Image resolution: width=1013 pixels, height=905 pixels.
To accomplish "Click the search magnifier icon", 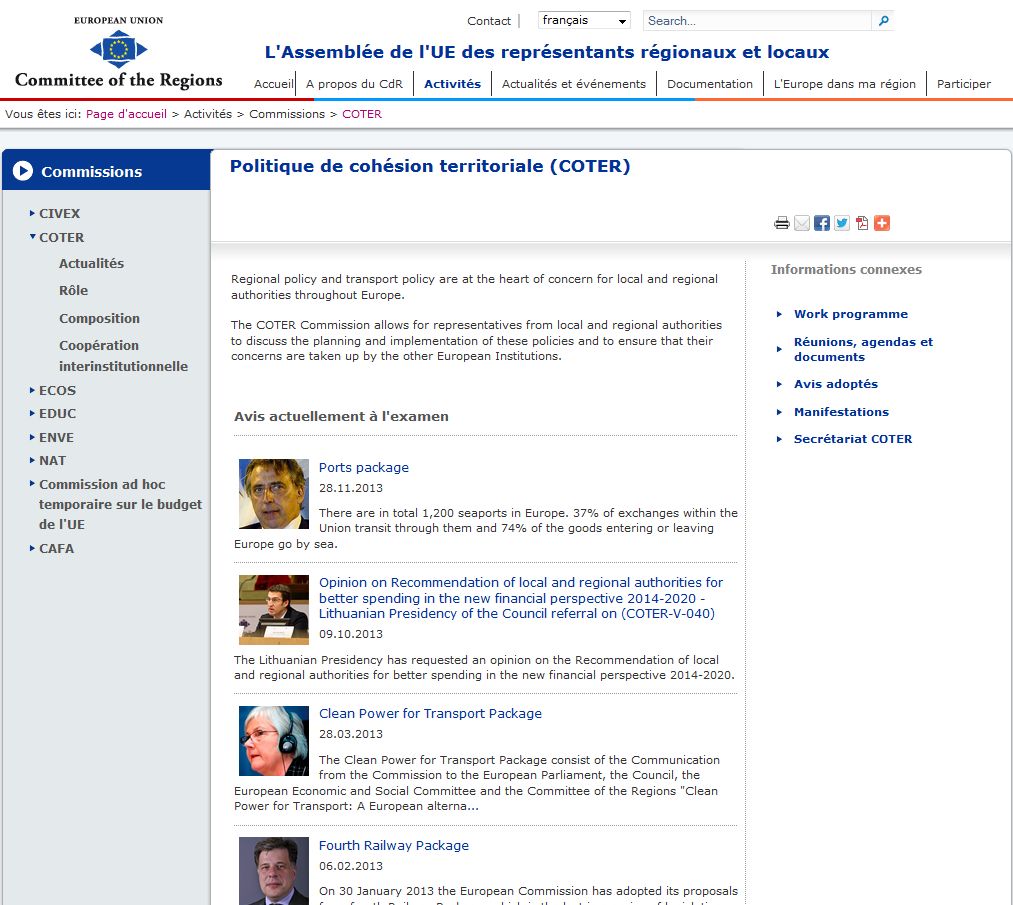I will (883, 21).
